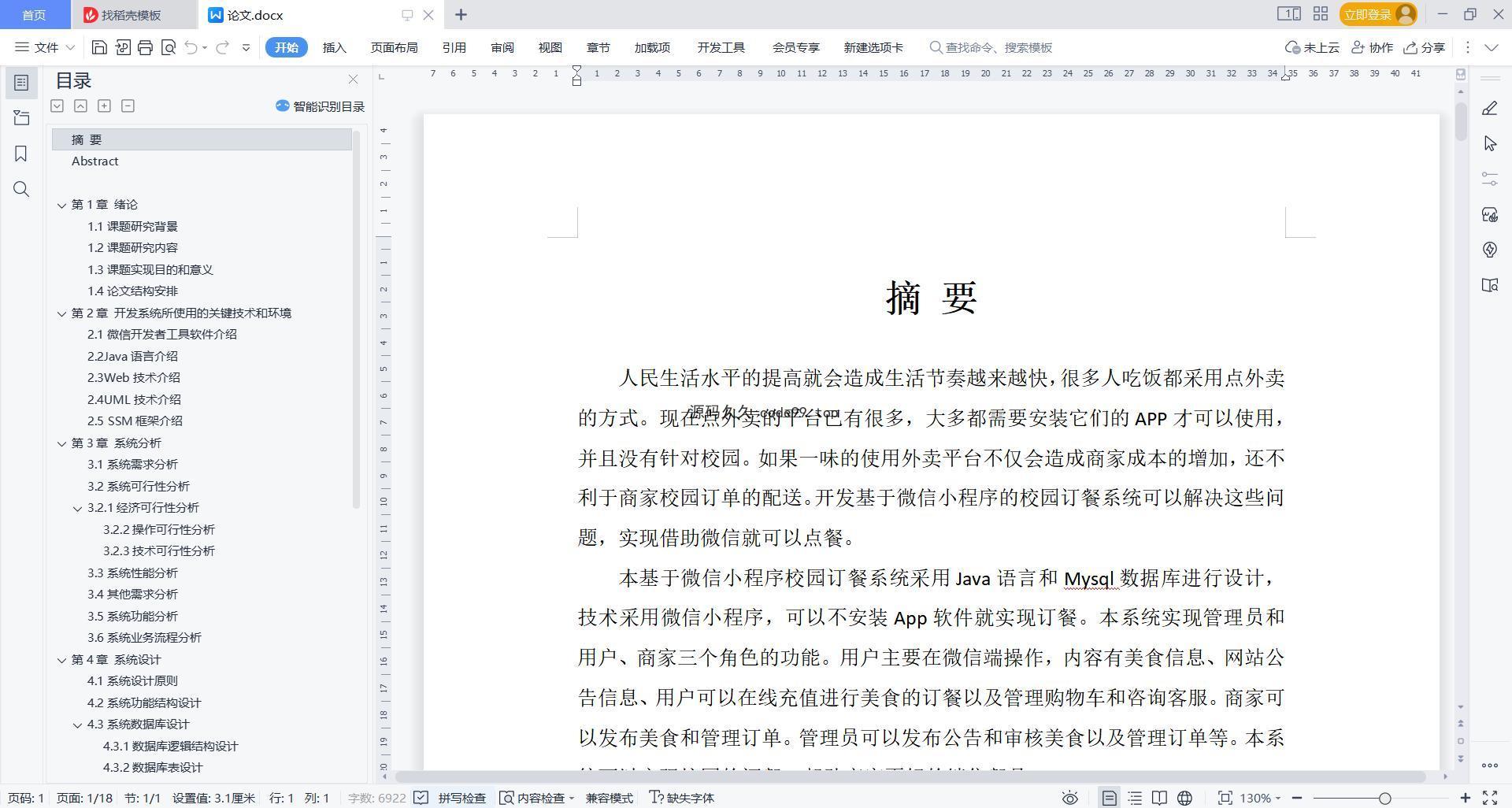Click the zoom out minus button

(x=1296, y=798)
